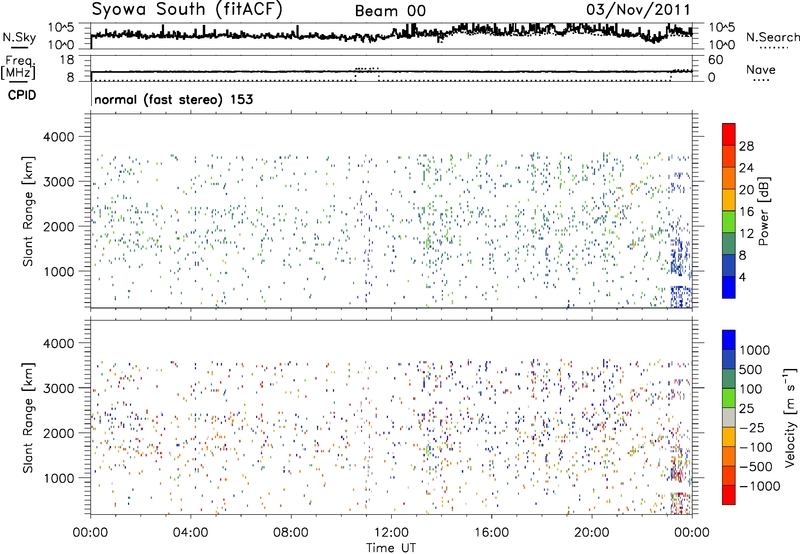Viewport: 800px width, 554px height.
Task: Click the '-25' tick on Velocity colorbar
Action: coord(754,428)
